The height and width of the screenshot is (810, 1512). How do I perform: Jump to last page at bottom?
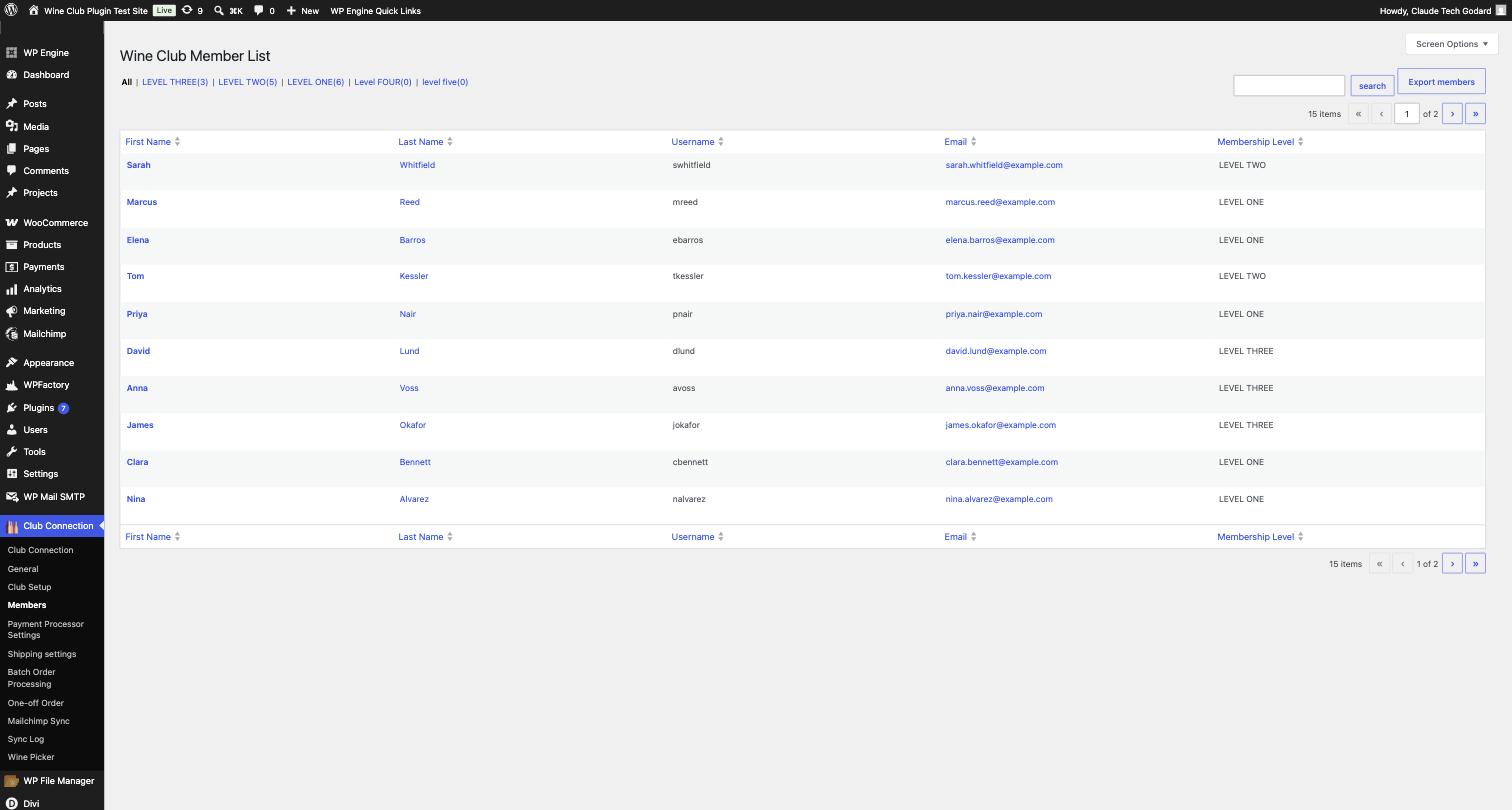tap(1475, 564)
